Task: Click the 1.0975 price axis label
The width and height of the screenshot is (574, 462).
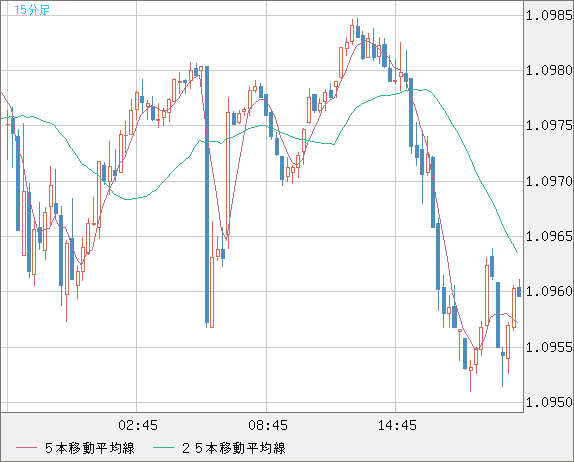Action: 549,126
